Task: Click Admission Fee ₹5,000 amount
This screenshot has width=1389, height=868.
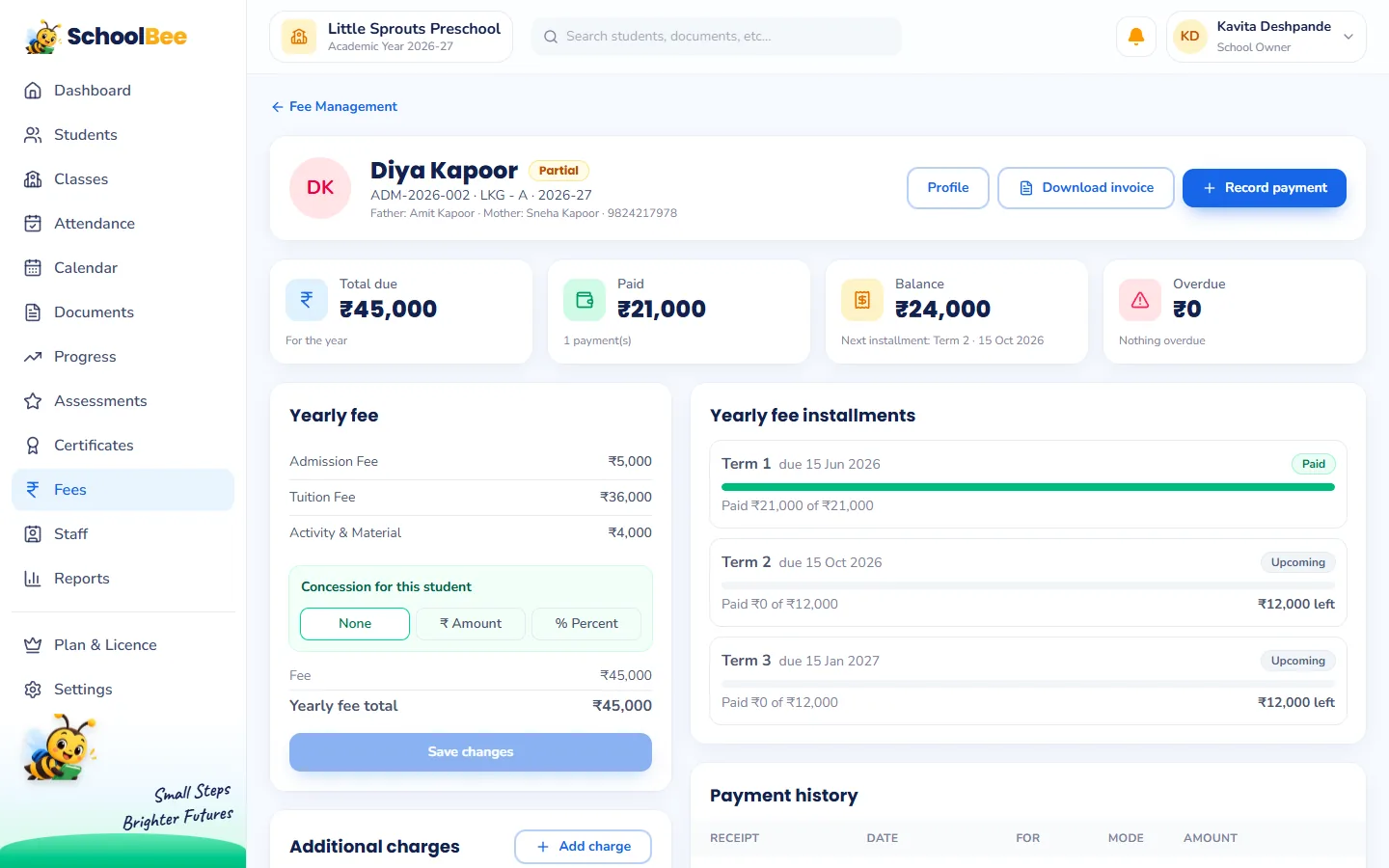Action: [x=630, y=461]
